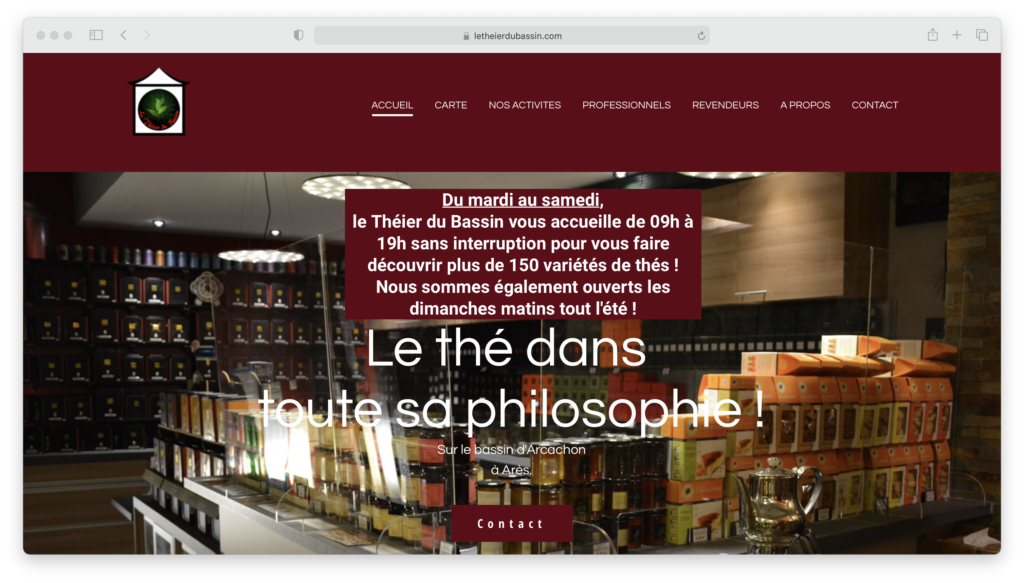Go back with the browser back arrow
1024x583 pixels.
(123, 35)
